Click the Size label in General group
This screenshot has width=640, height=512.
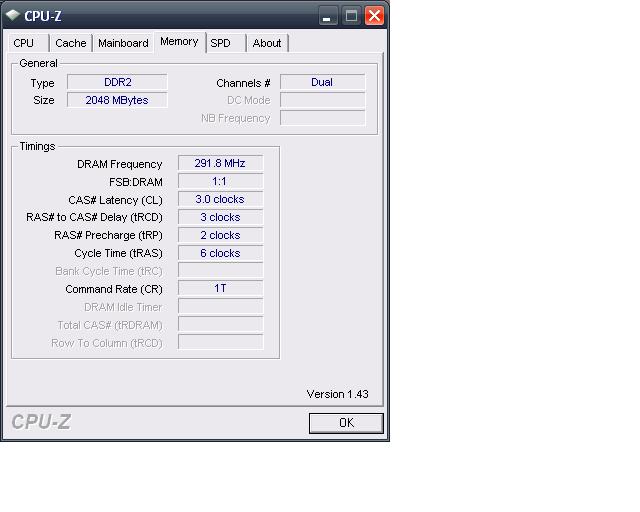point(44,100)
